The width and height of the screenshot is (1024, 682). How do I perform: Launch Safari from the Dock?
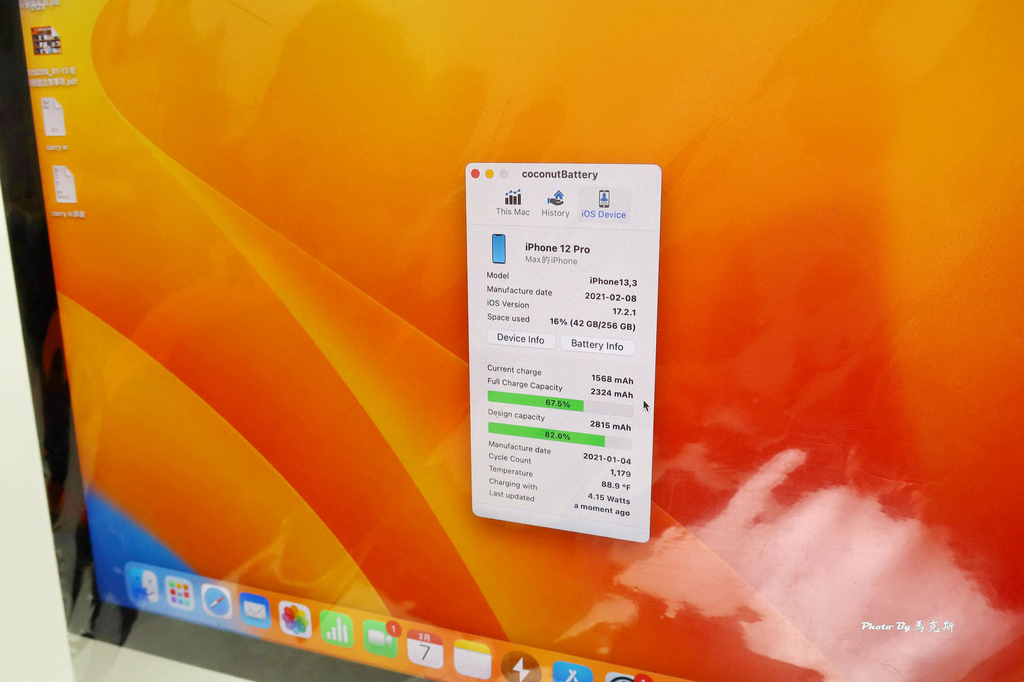pos(216,602)
